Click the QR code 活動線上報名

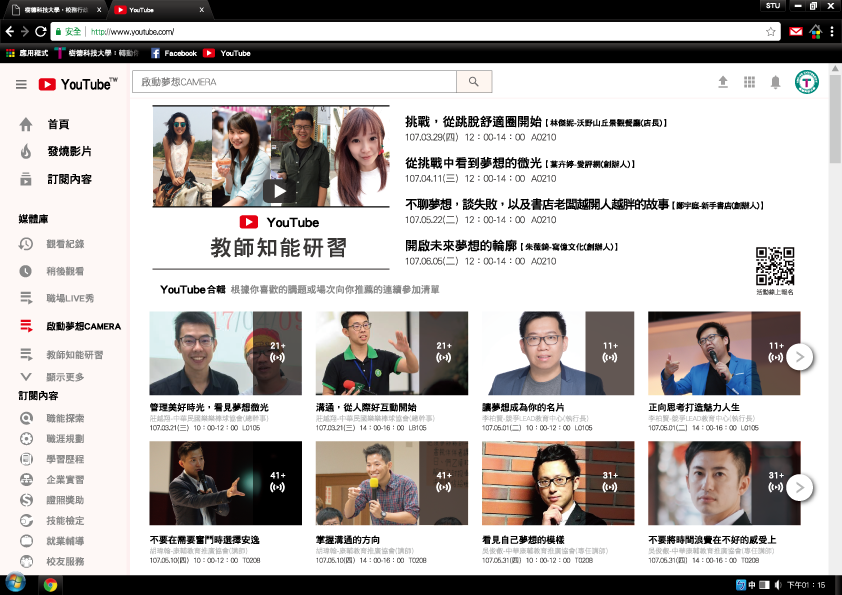click(x=775, y=266)
